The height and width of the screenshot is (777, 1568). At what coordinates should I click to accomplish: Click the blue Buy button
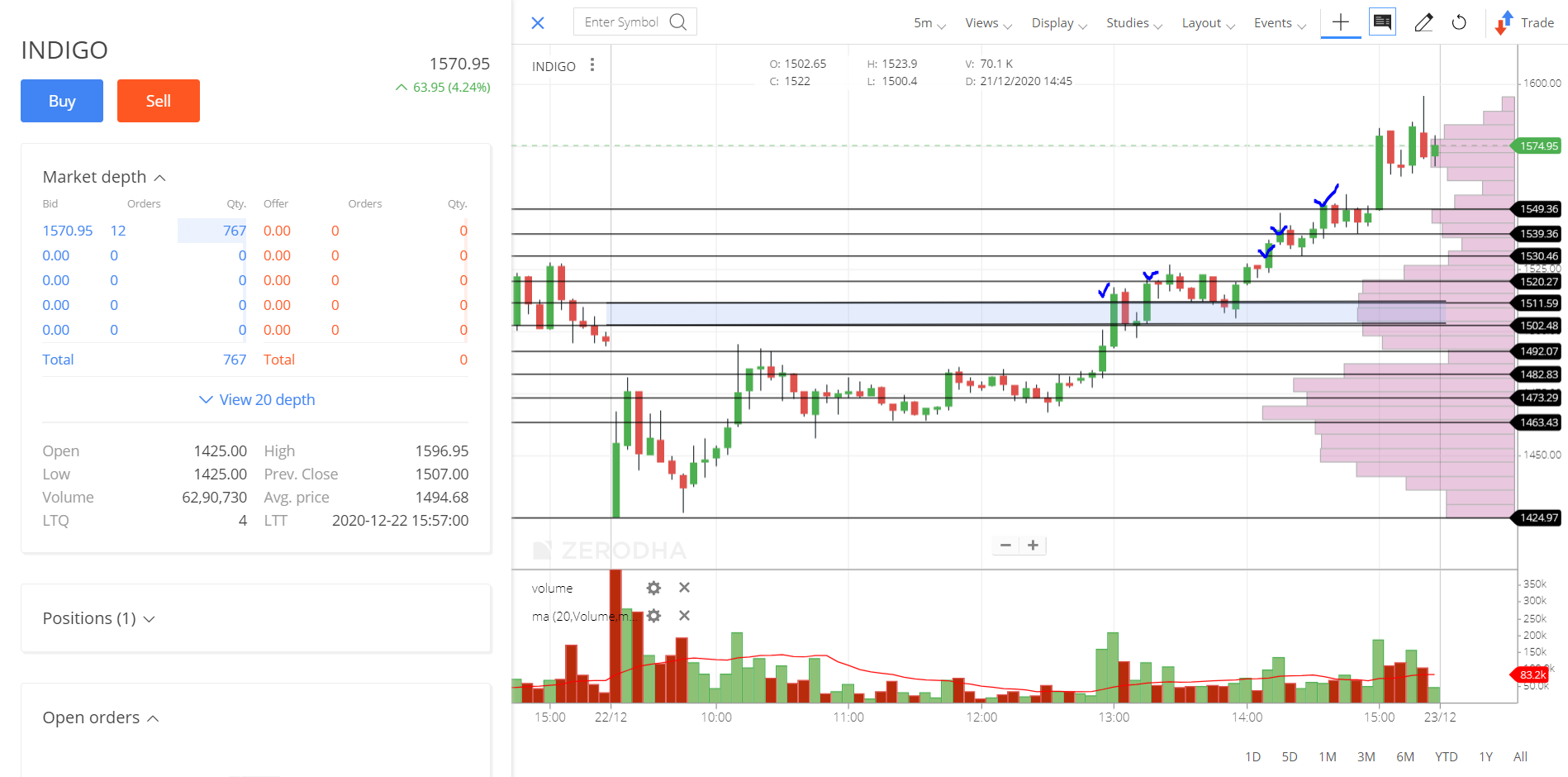pos(62,101)
